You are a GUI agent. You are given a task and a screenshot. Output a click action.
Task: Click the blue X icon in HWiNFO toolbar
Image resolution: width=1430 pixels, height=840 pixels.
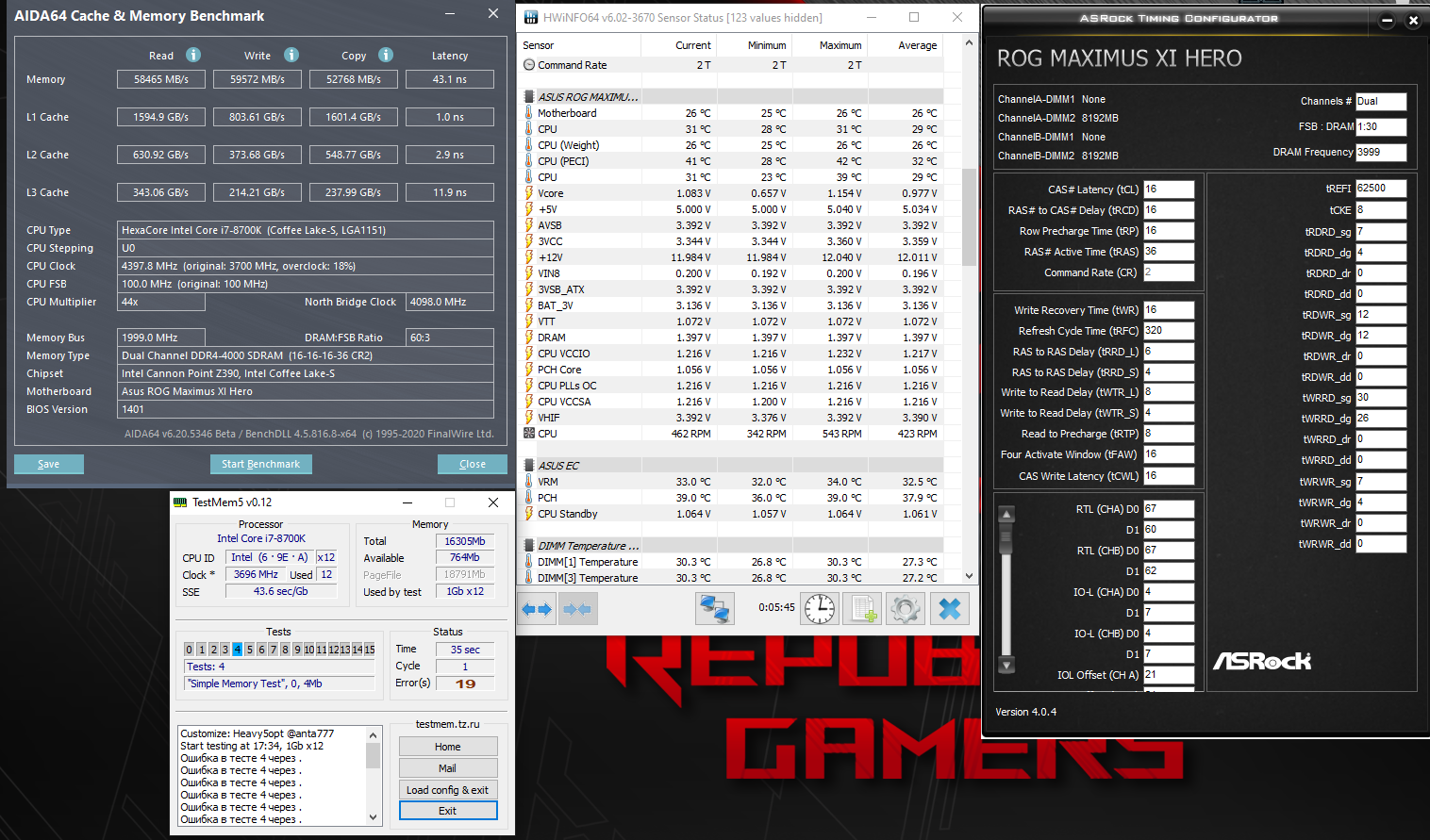(x=949, y=609)
